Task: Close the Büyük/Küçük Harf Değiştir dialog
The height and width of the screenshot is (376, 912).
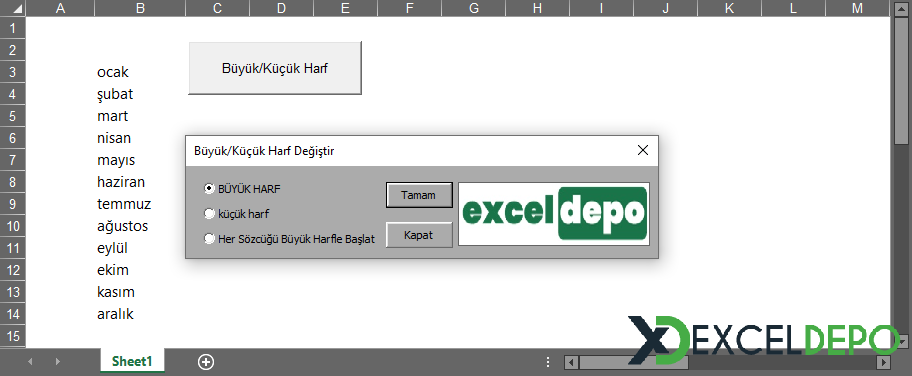Action: pyautogui.click(x=643, y=150)
